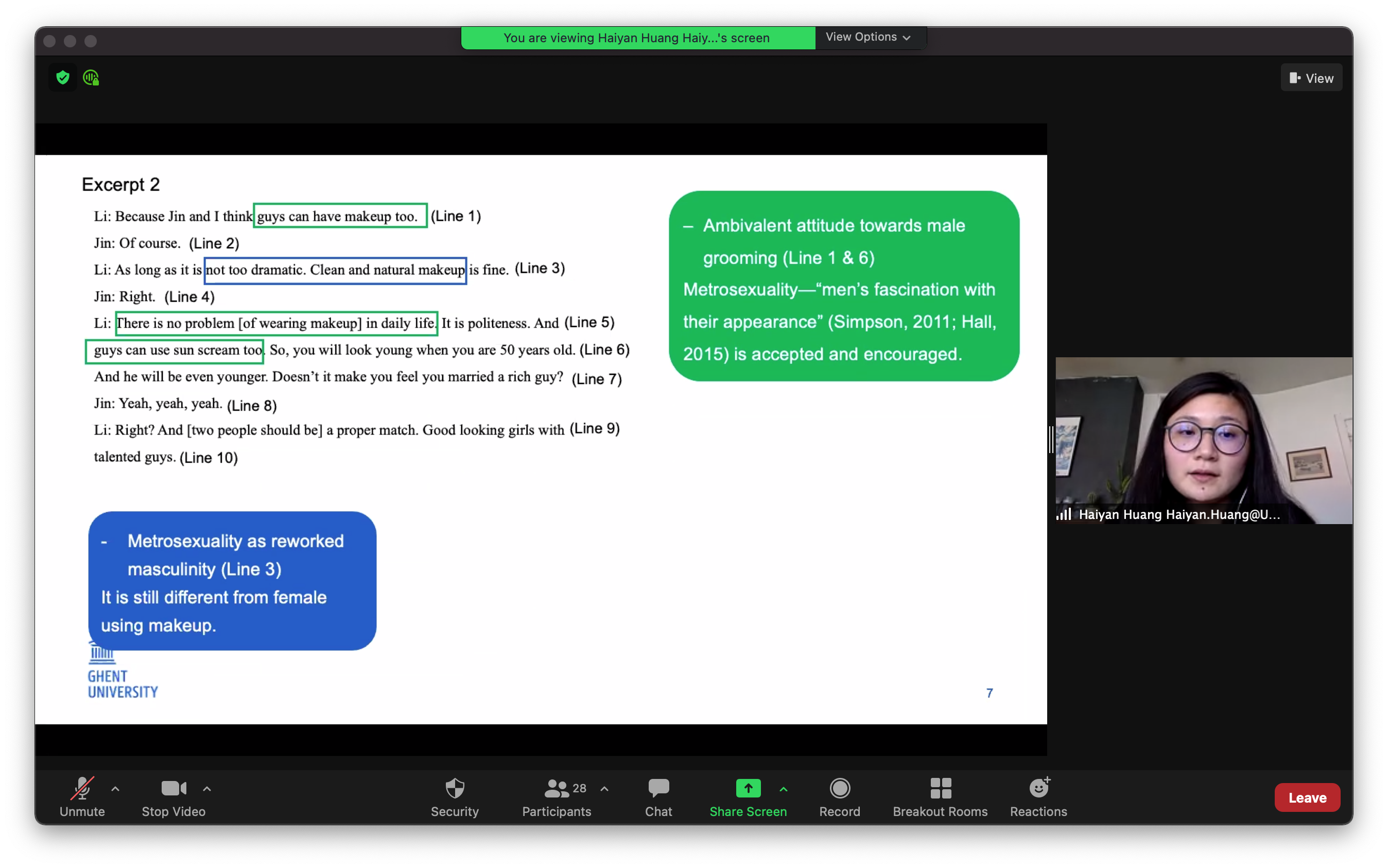The width and height of the screenshot is (1388, 868).
Task: Open the View Options dropdown
Action: [868, 37]
